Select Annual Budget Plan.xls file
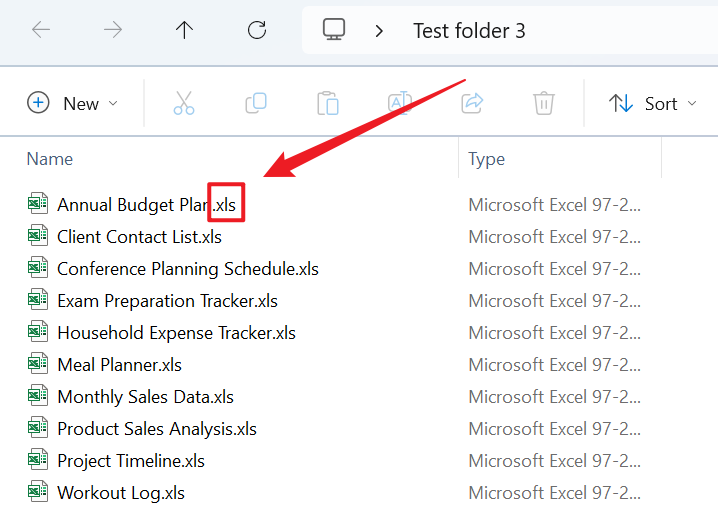718x530 pixels. 146,205
